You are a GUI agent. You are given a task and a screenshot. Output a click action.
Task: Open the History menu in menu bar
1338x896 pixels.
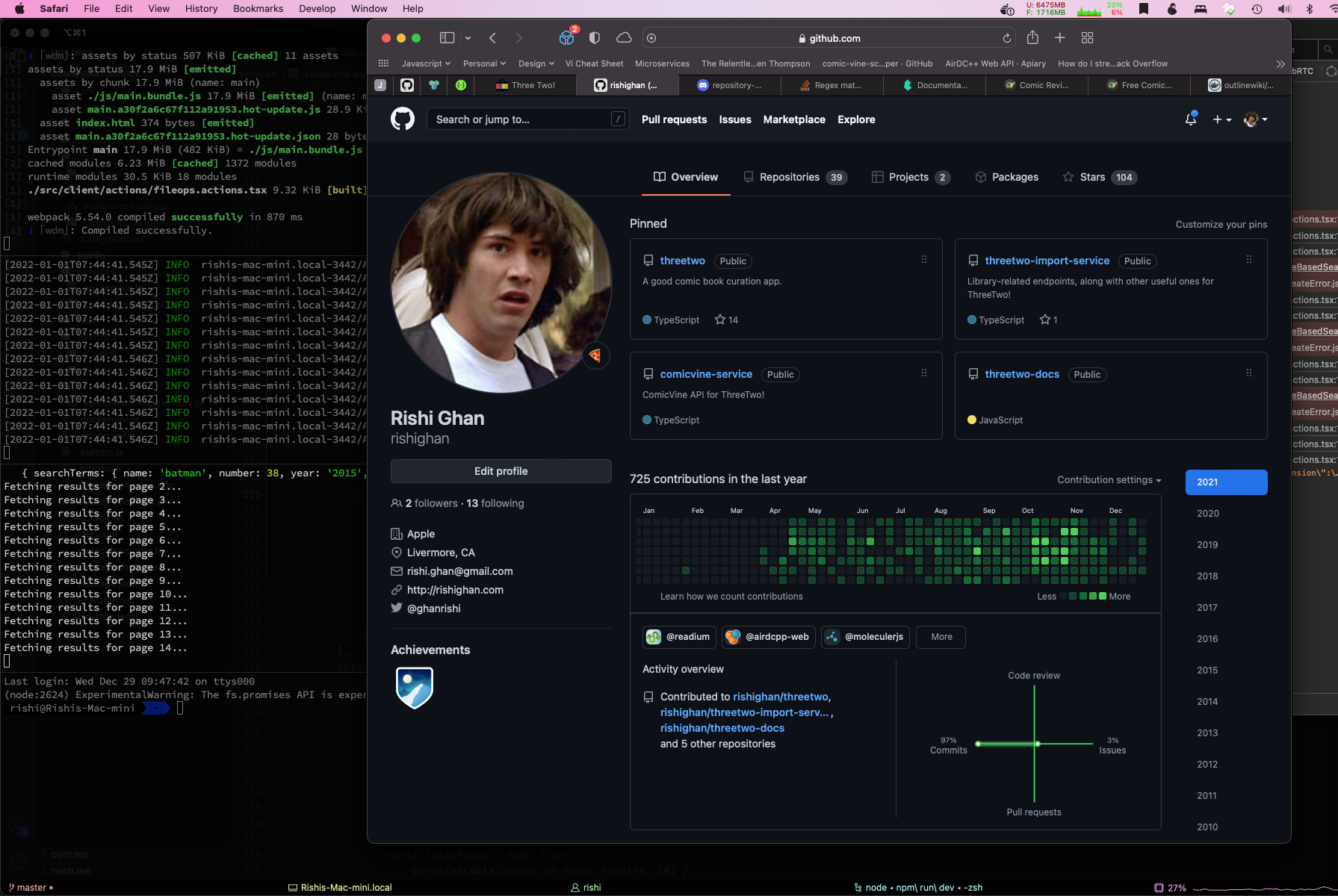coord(201,9)
